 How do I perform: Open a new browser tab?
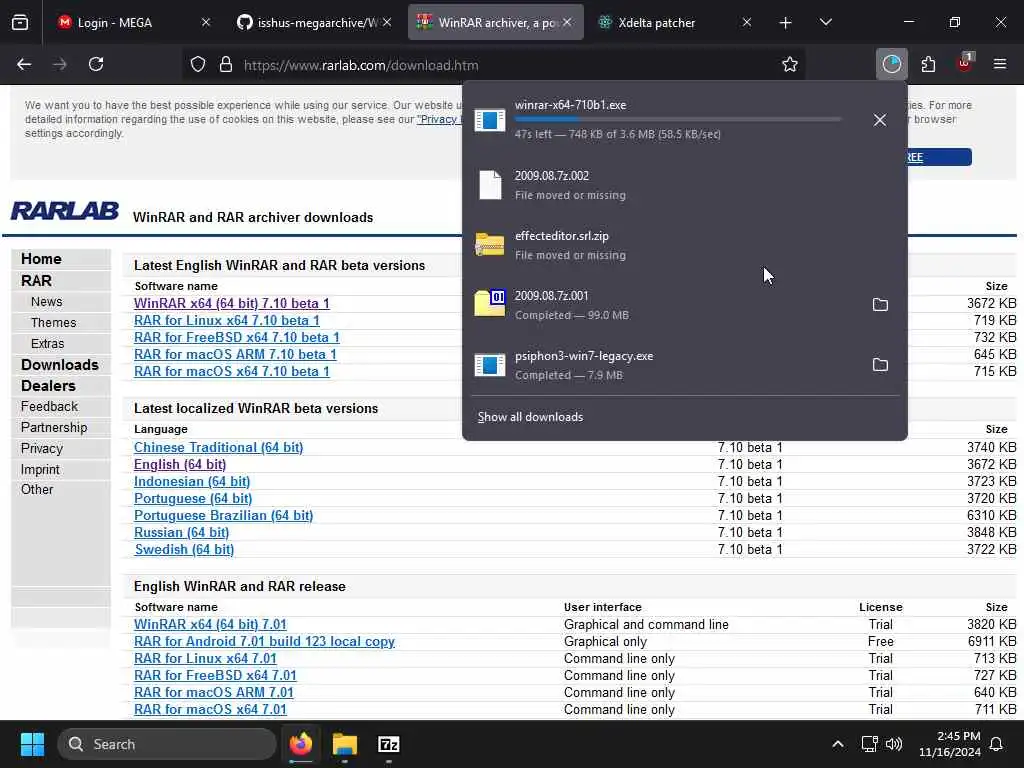click(x=786, y=23)
